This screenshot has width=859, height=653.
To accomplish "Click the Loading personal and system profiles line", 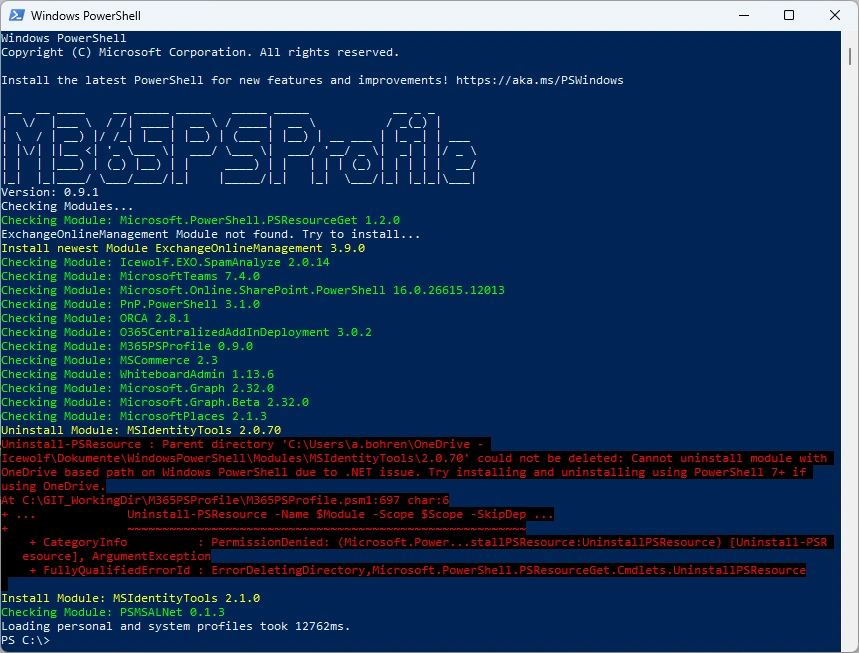I will pos(175,626).
